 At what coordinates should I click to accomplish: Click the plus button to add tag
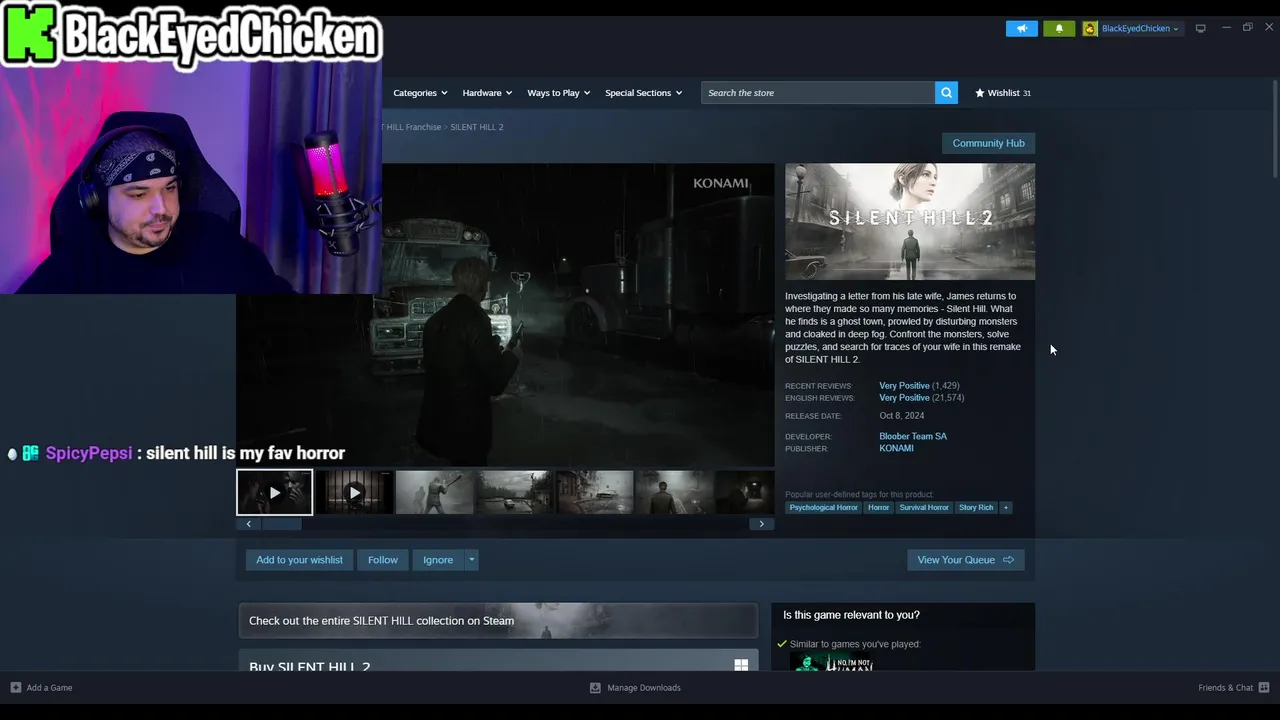(x=1006, y=507)
